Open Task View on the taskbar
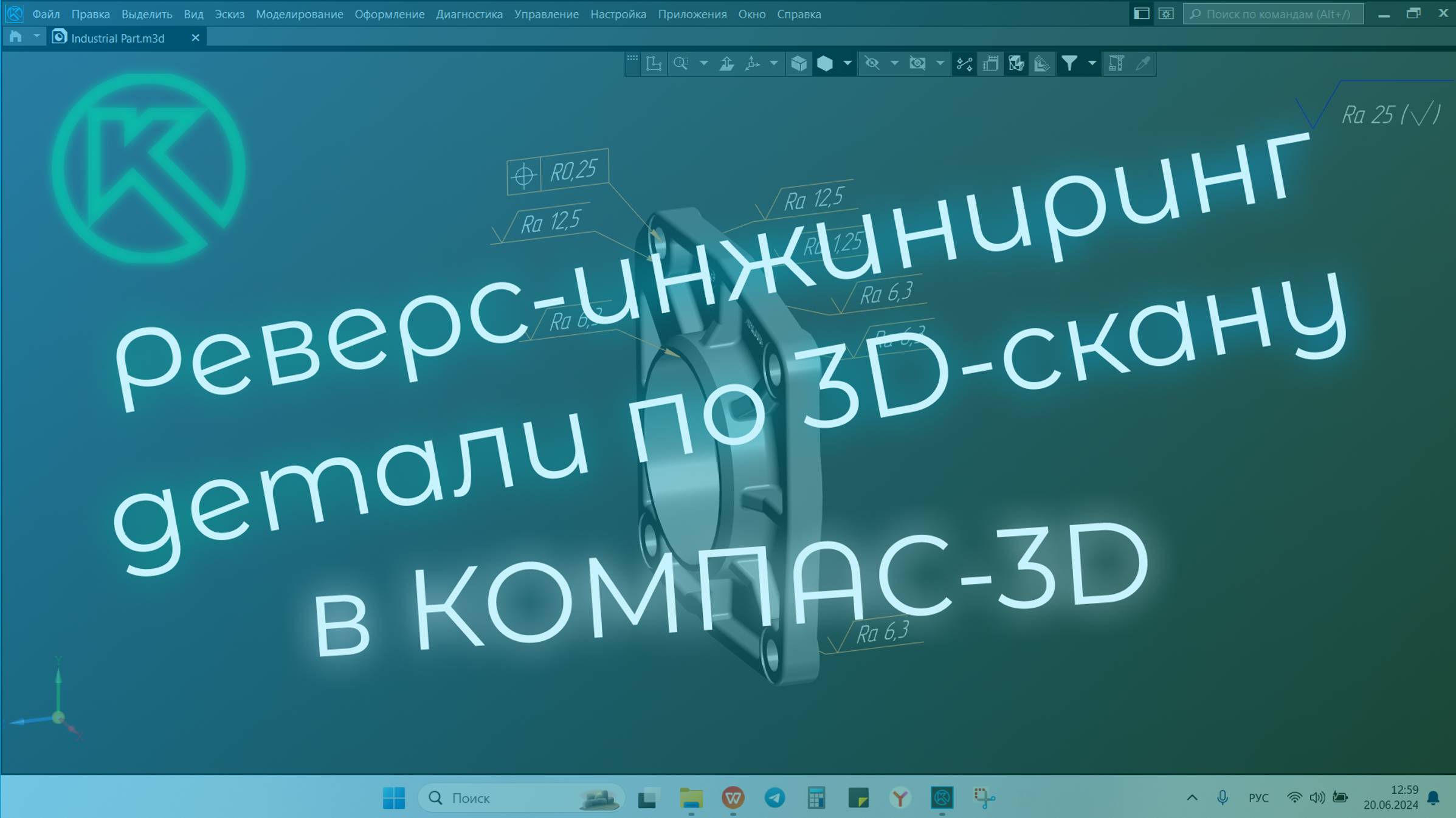This screenshot has width=1456, height=818. (649, 797)
